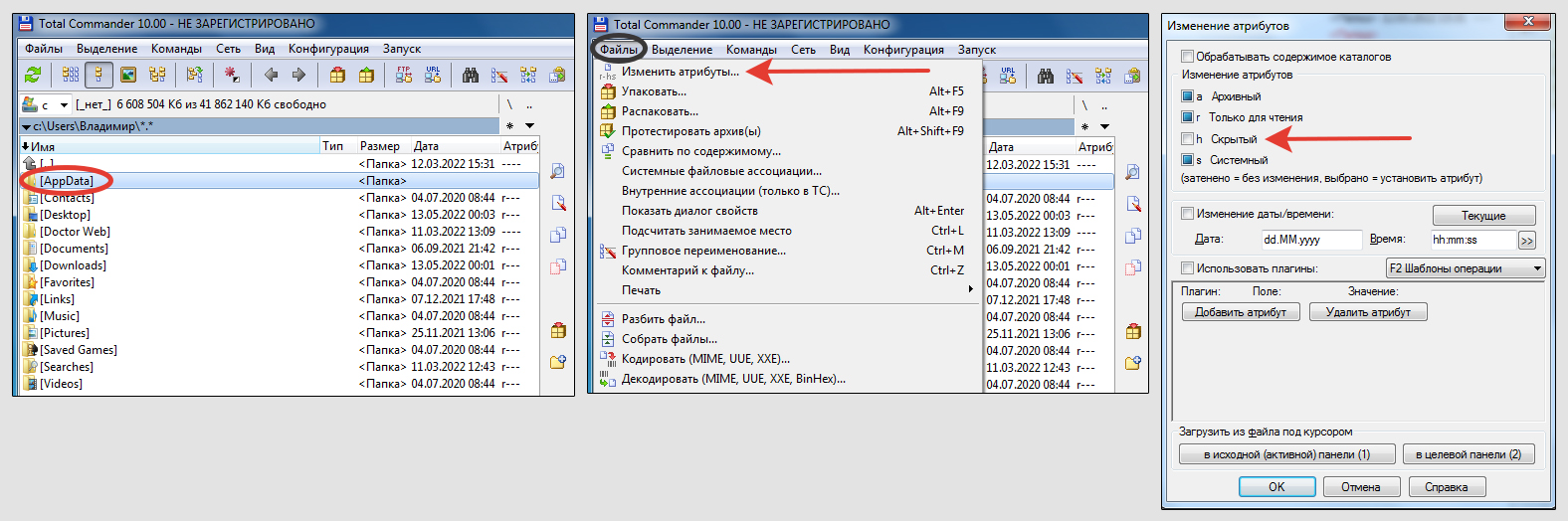Click the back arrow in left toolbar
1568x521 pixels.
[x=271, y=75]
